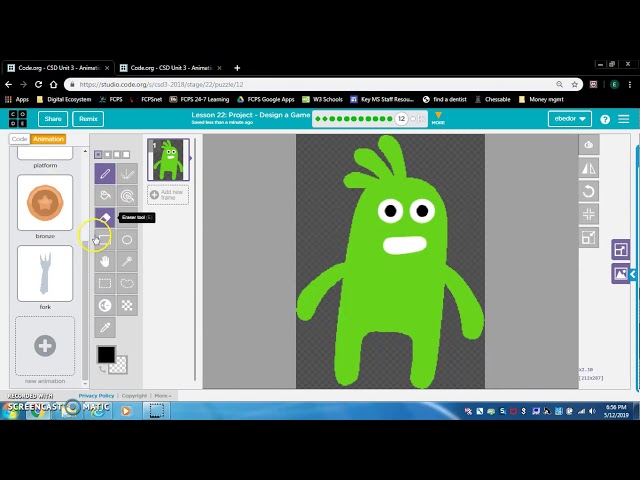Click the Share button

53,119
